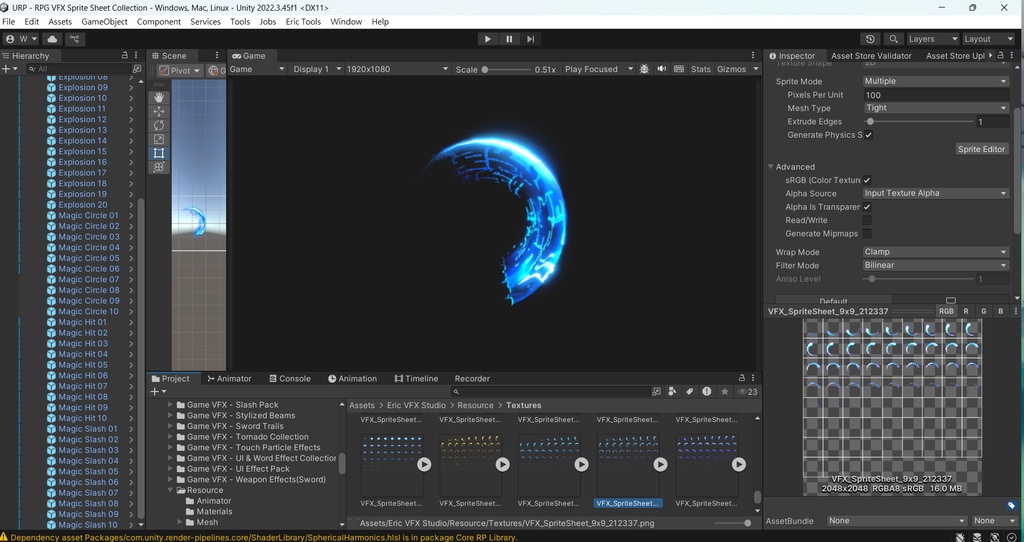Collapse the Resource folder in Project tree
The image size is (1024, 542).
pos(171,490)
